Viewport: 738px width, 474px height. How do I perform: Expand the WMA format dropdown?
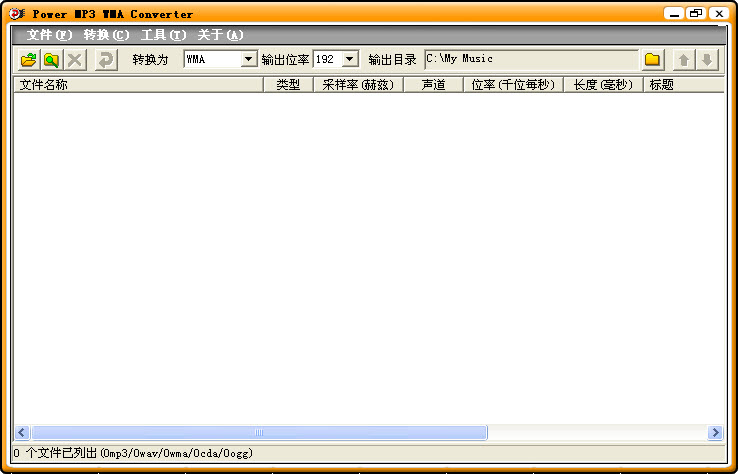(249, 59)
